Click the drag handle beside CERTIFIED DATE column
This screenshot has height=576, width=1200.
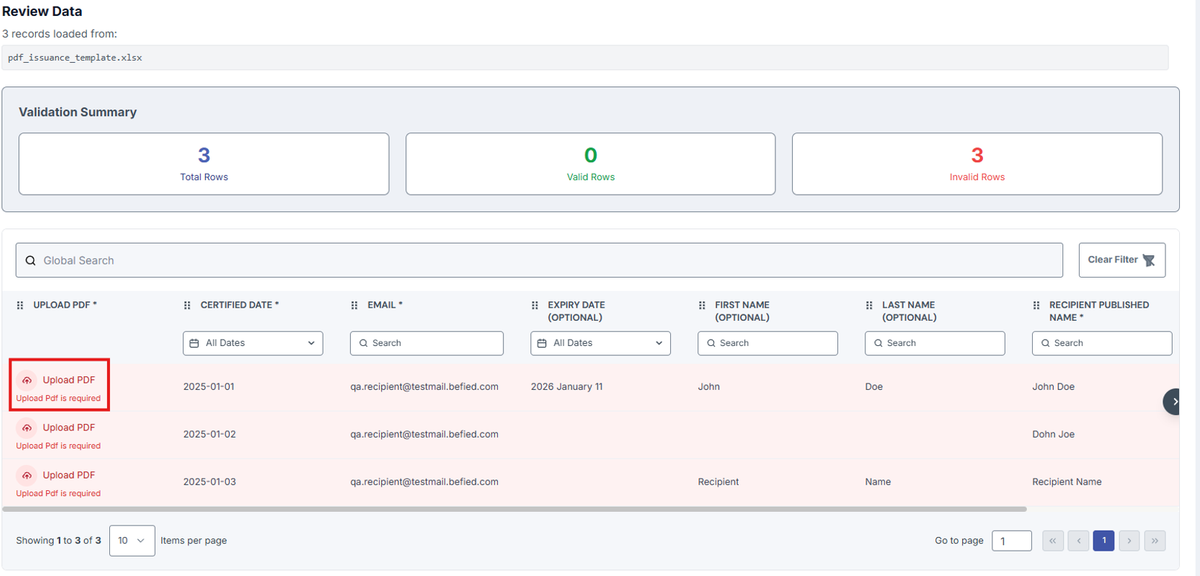(x=187, y=305)
